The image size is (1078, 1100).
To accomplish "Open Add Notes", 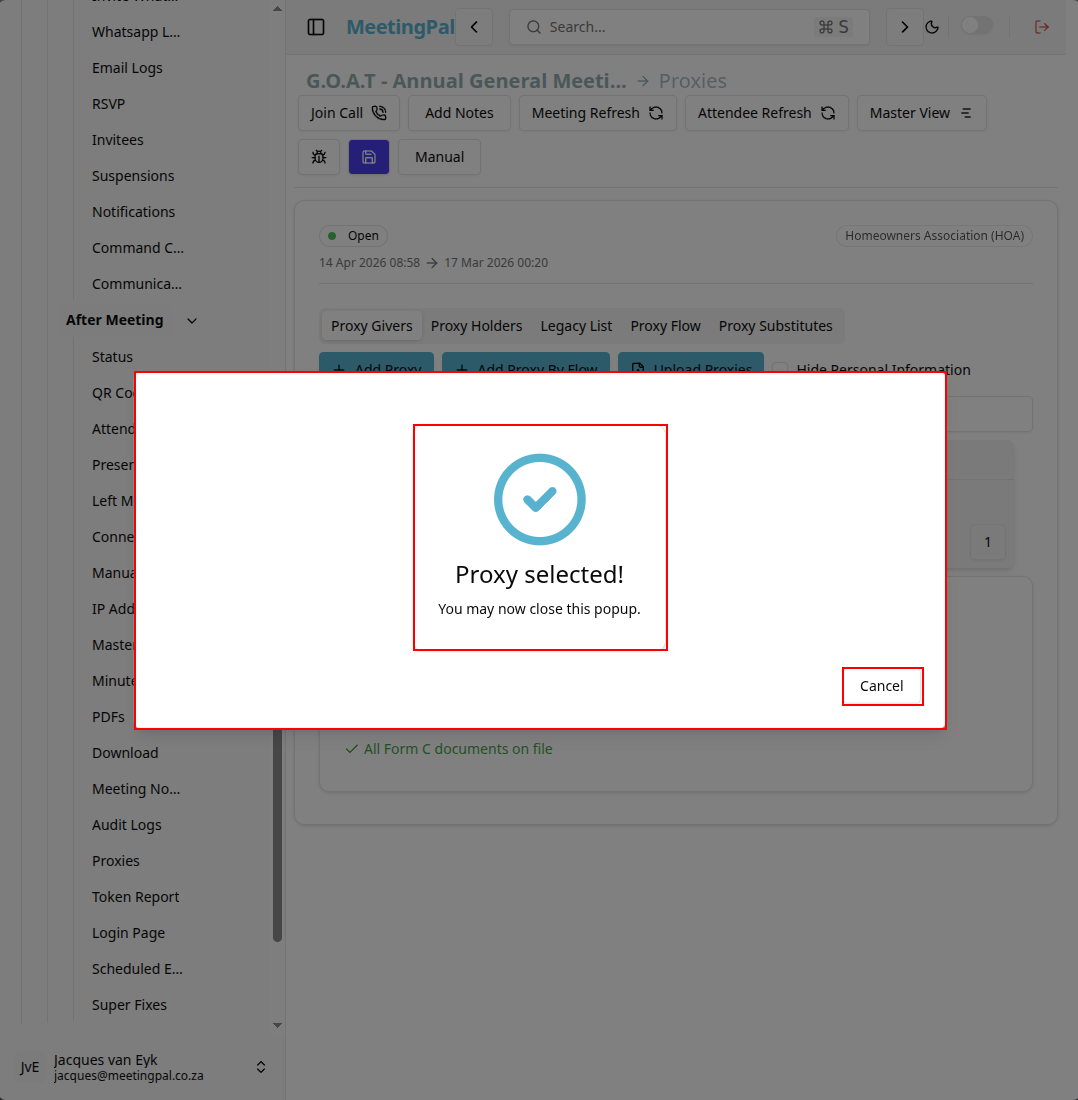I will 459,113.
